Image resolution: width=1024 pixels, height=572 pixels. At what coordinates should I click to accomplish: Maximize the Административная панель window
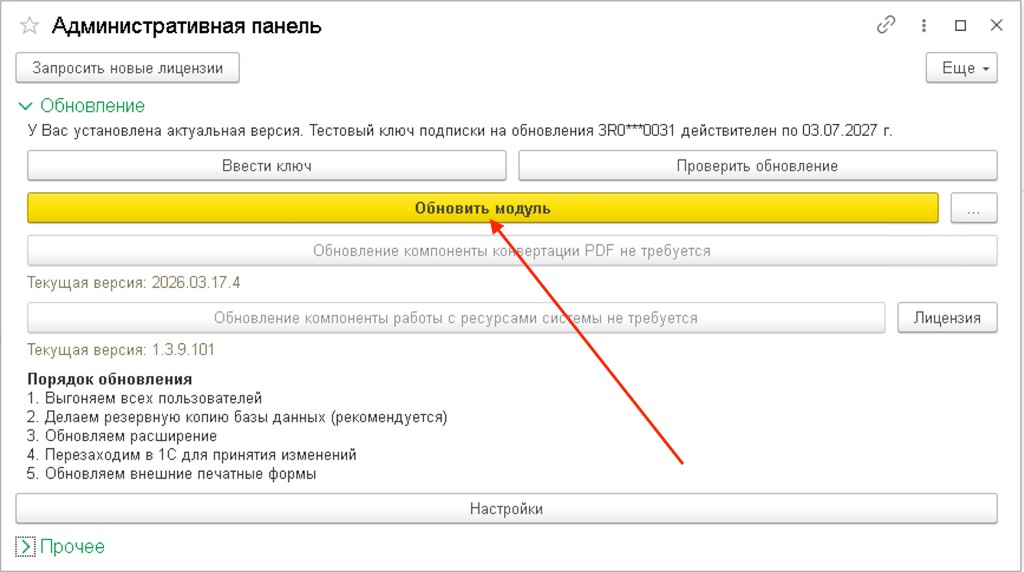(x=960, y=25)
